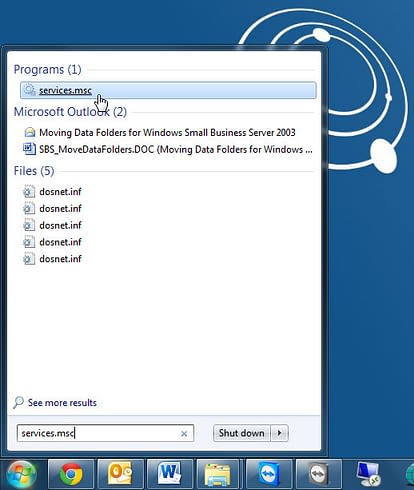
Task: Click in the services.msc search field
Action: coord(105,433)
